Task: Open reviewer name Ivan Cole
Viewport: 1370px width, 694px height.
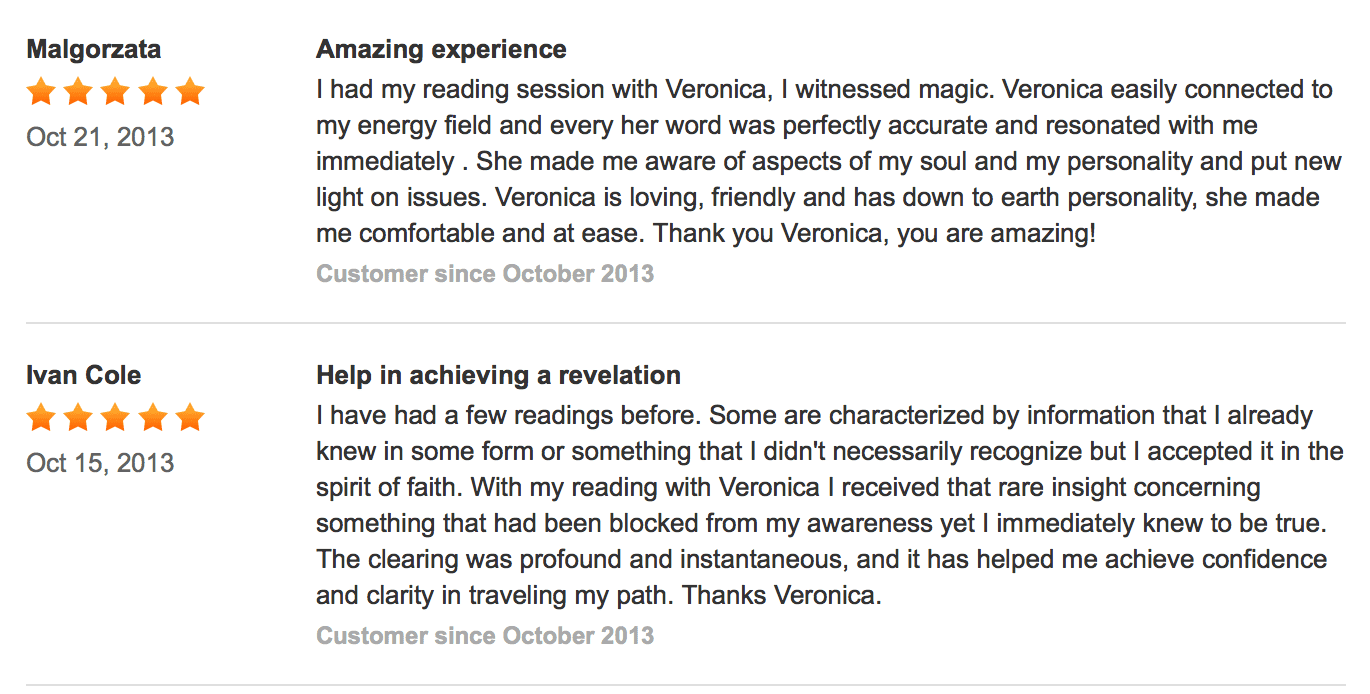Action: pos(84,376)
